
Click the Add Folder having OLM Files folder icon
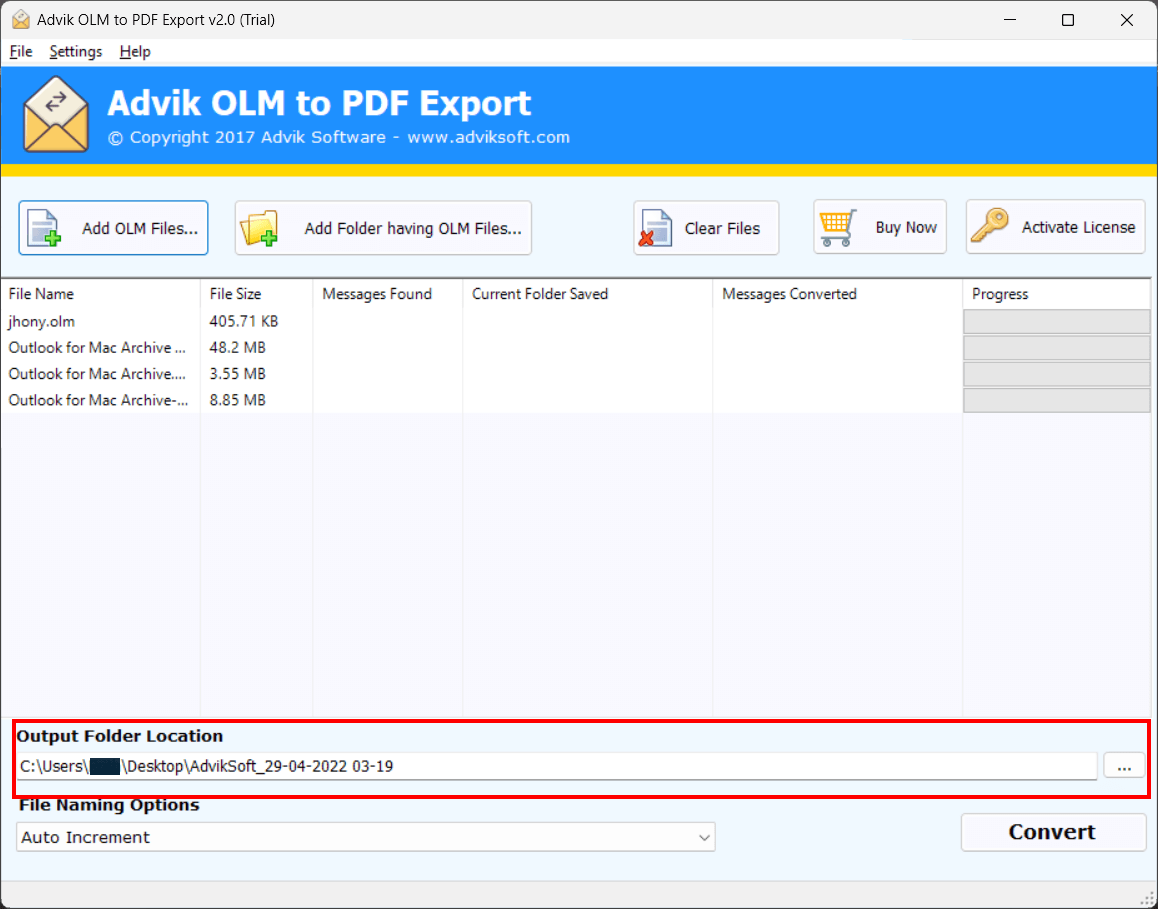coord(259,228)
